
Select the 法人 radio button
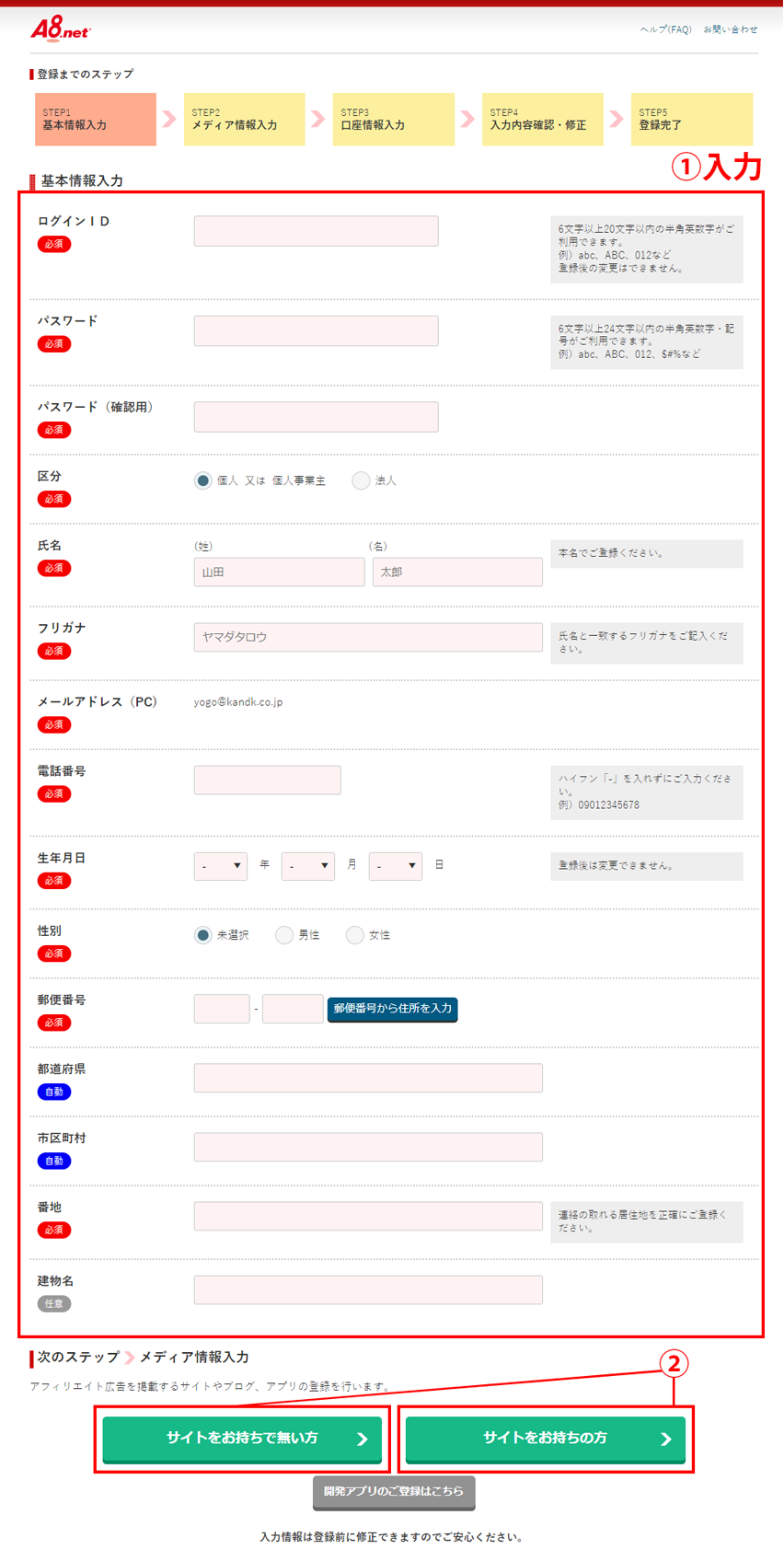pos(361,480)
